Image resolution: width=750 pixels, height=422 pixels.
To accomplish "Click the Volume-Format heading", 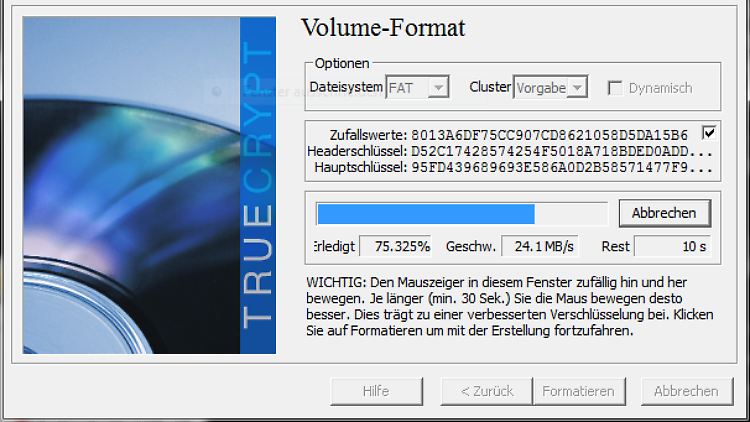I will pyautogui.click(x=383, y=27).
